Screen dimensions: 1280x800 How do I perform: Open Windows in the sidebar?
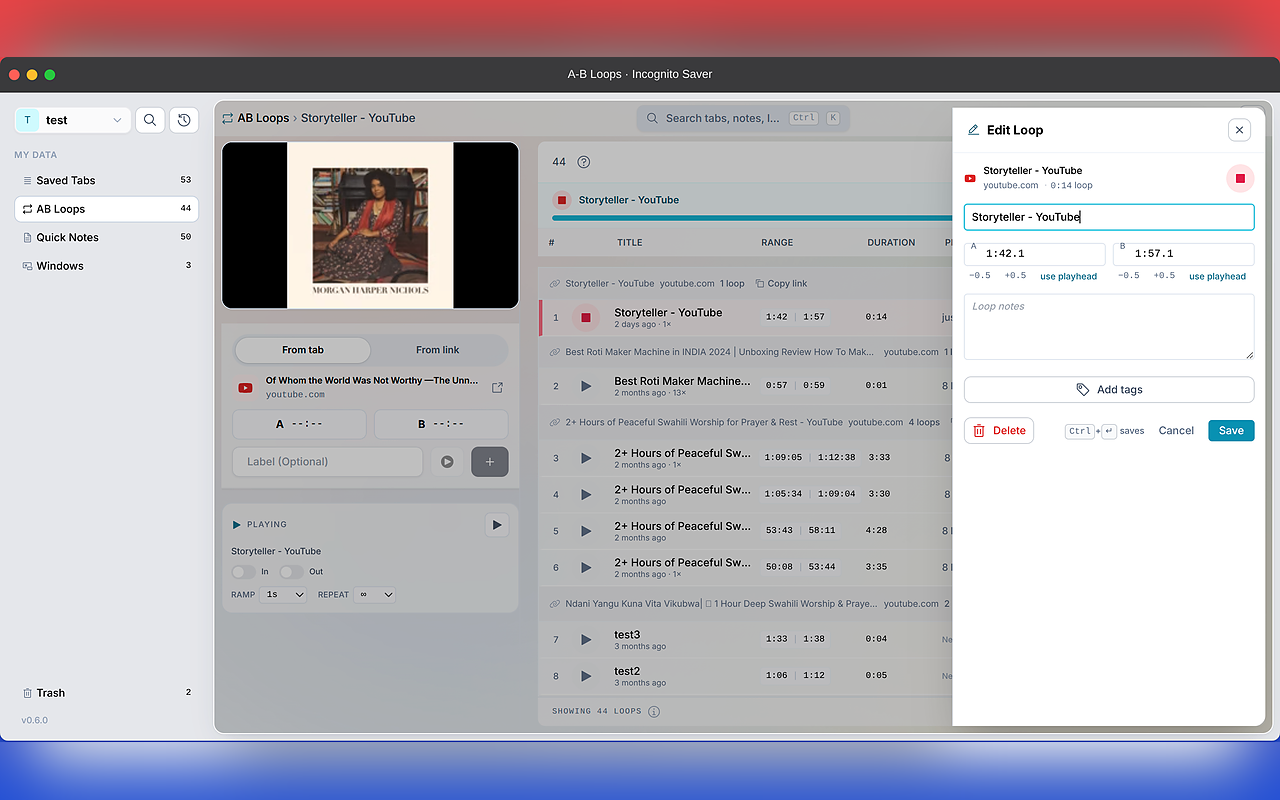click(106, 266)
